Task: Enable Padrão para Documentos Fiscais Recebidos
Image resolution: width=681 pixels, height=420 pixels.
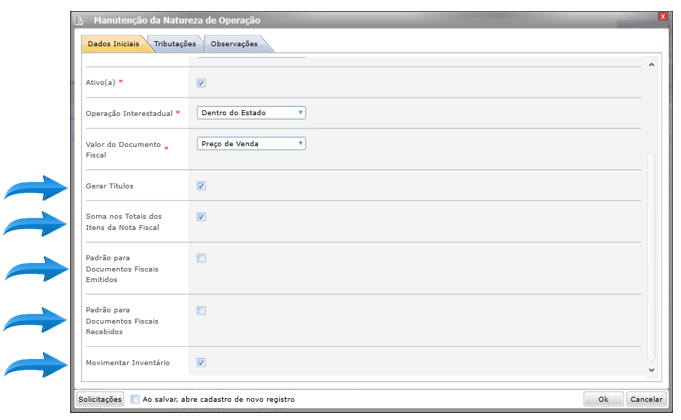Action: pyautogui.click(x=201, y=311)
